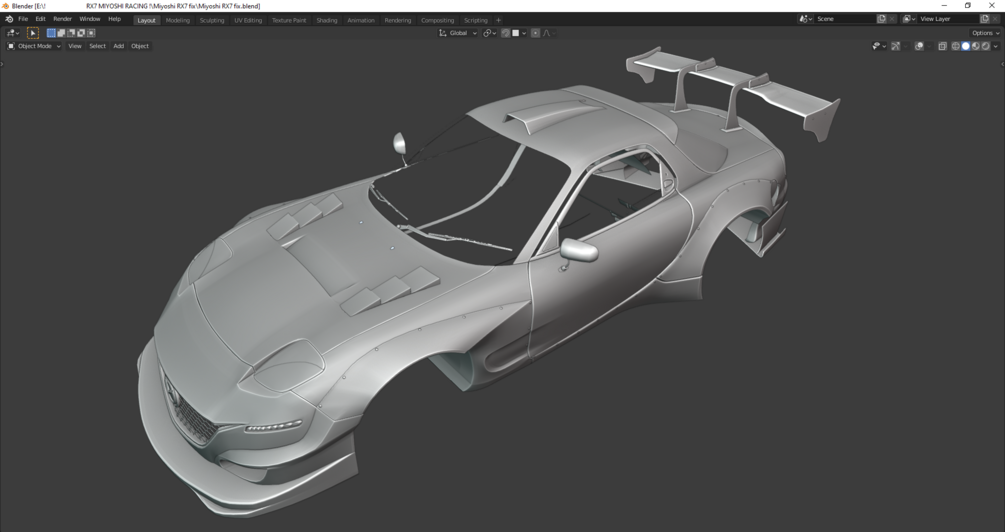The image size is (1005, 532).
Task: Switch to the Texture Paint workspace tab
Action: 289,21
